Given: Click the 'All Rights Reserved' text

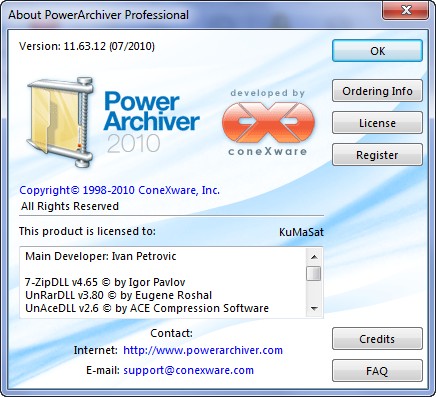Looking at the screenshot, I should click(70, 206).
